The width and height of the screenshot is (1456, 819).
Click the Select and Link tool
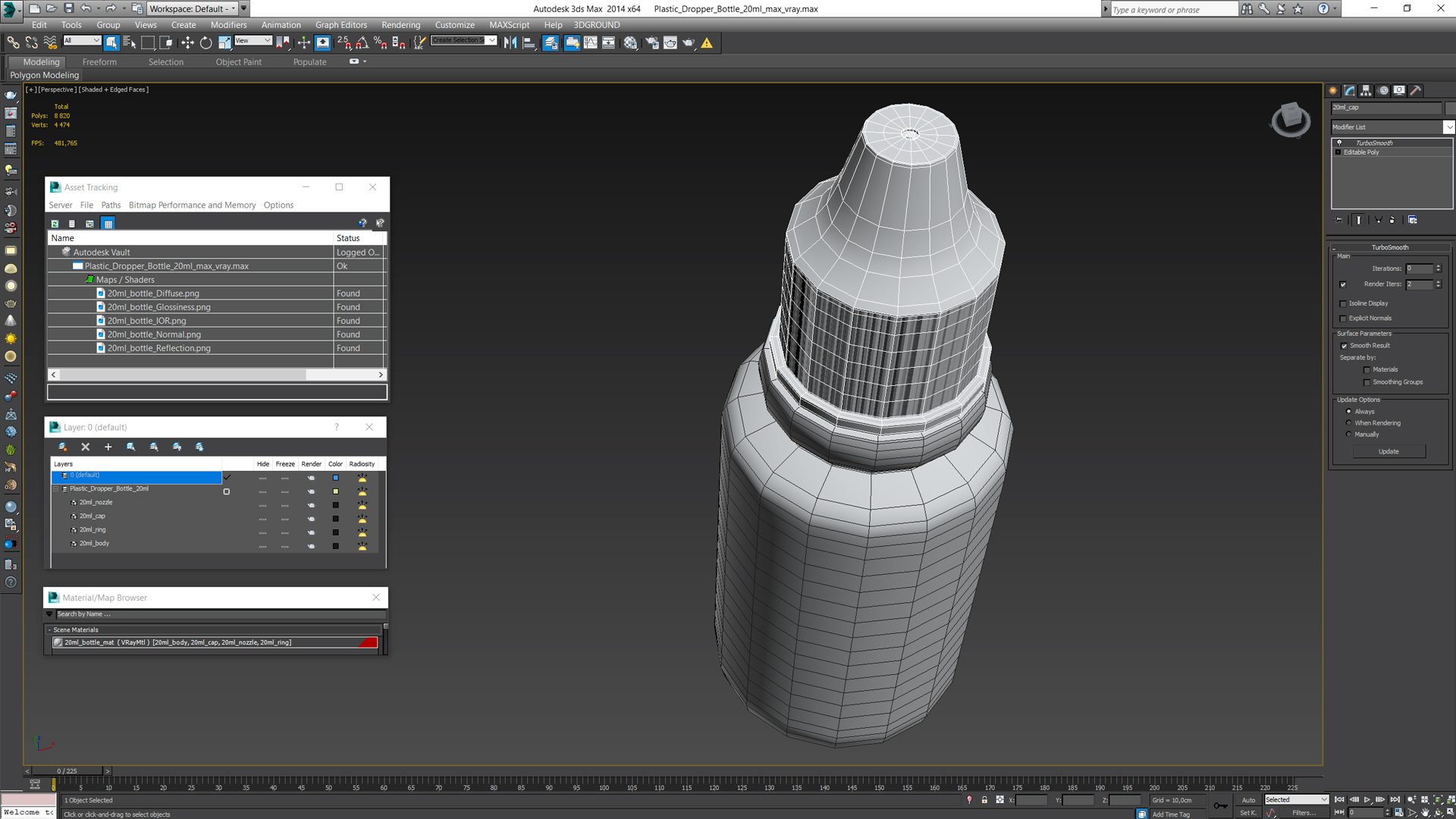click(x=13, y=43)
